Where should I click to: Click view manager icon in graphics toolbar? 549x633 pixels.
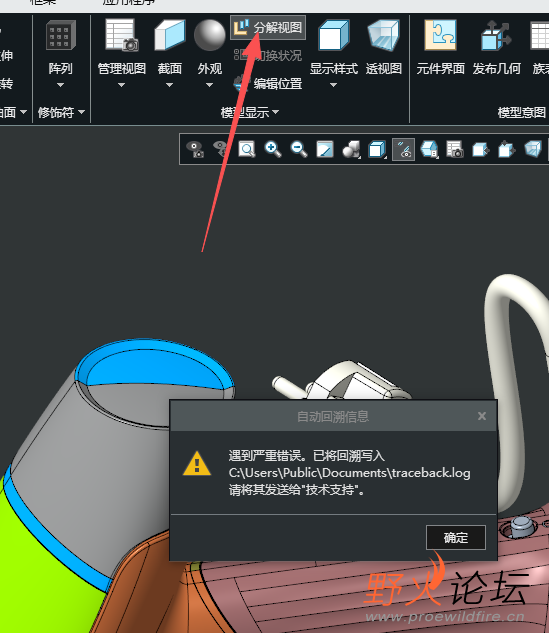pos(455,149)
